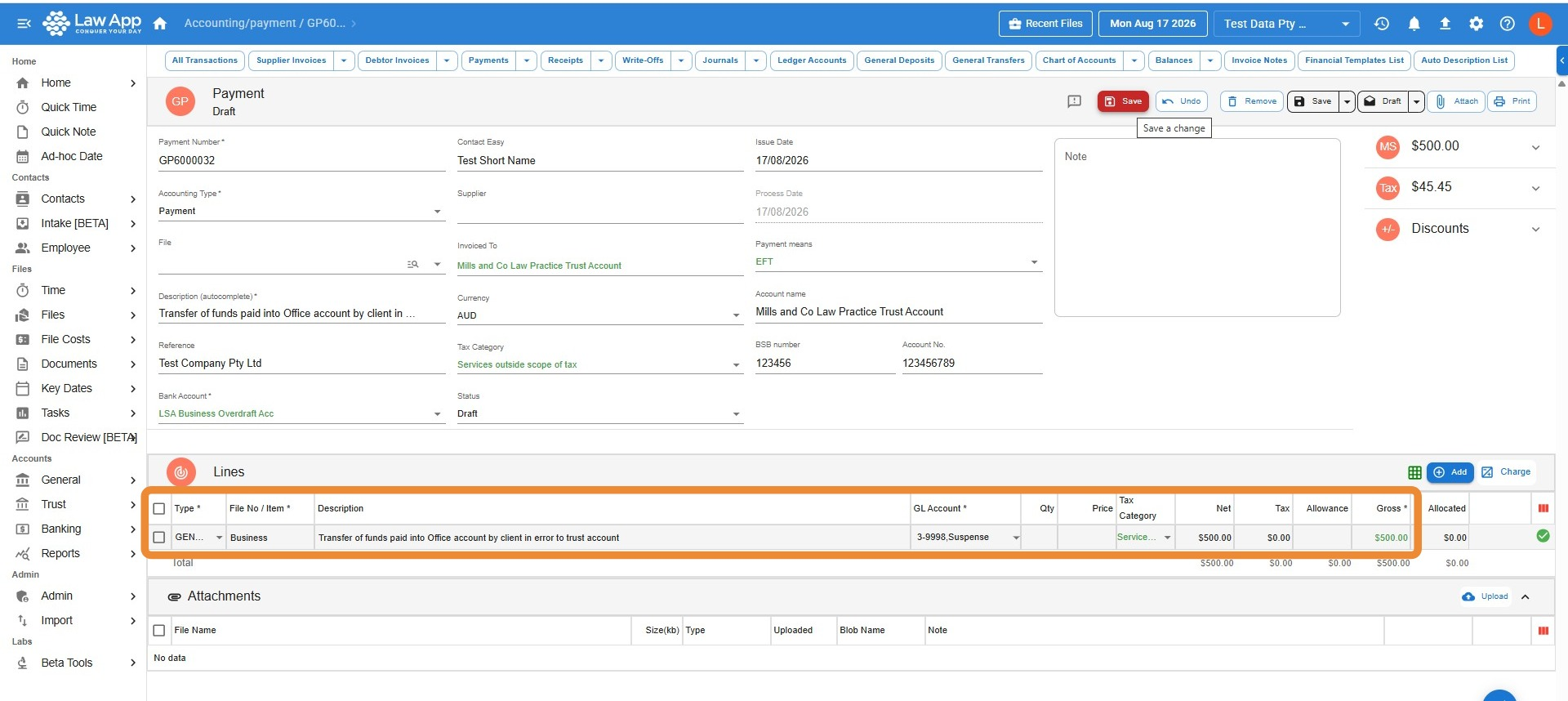Open the Supplier Invoices tab
The image size is (1568, 701).
coord(291,60)
